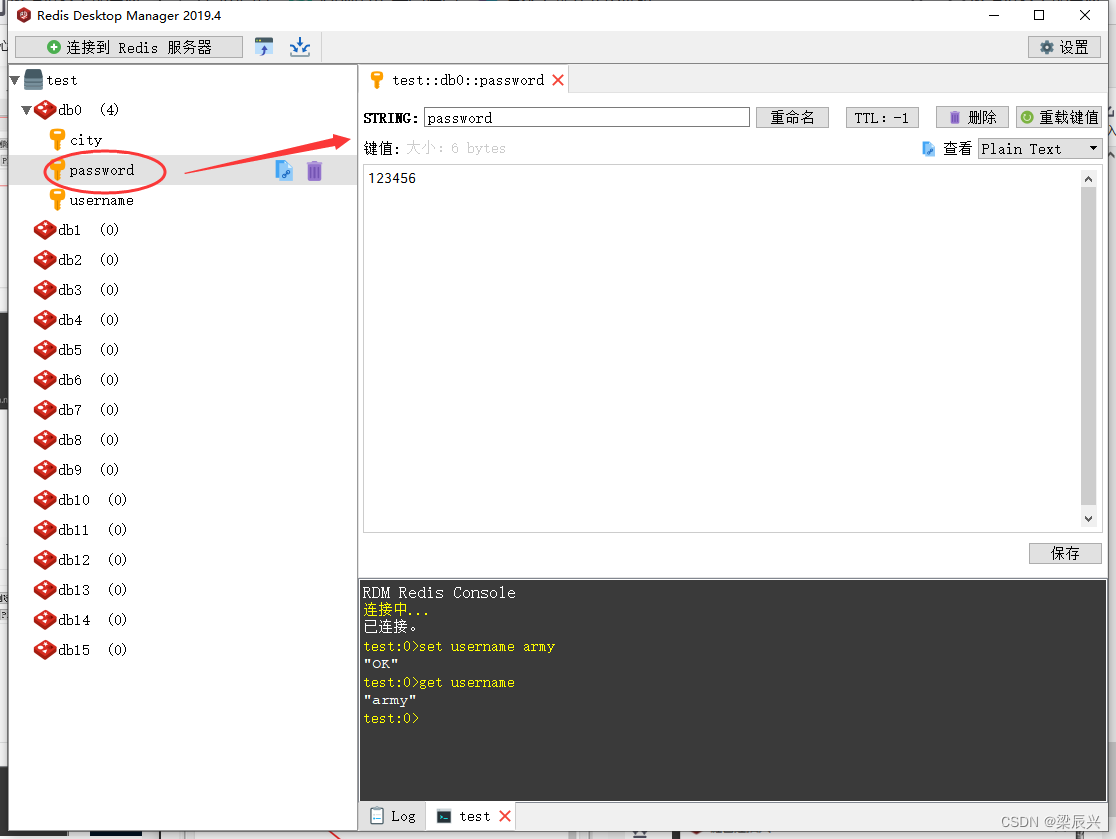Click the Reload key value button

pos(1059,117)
